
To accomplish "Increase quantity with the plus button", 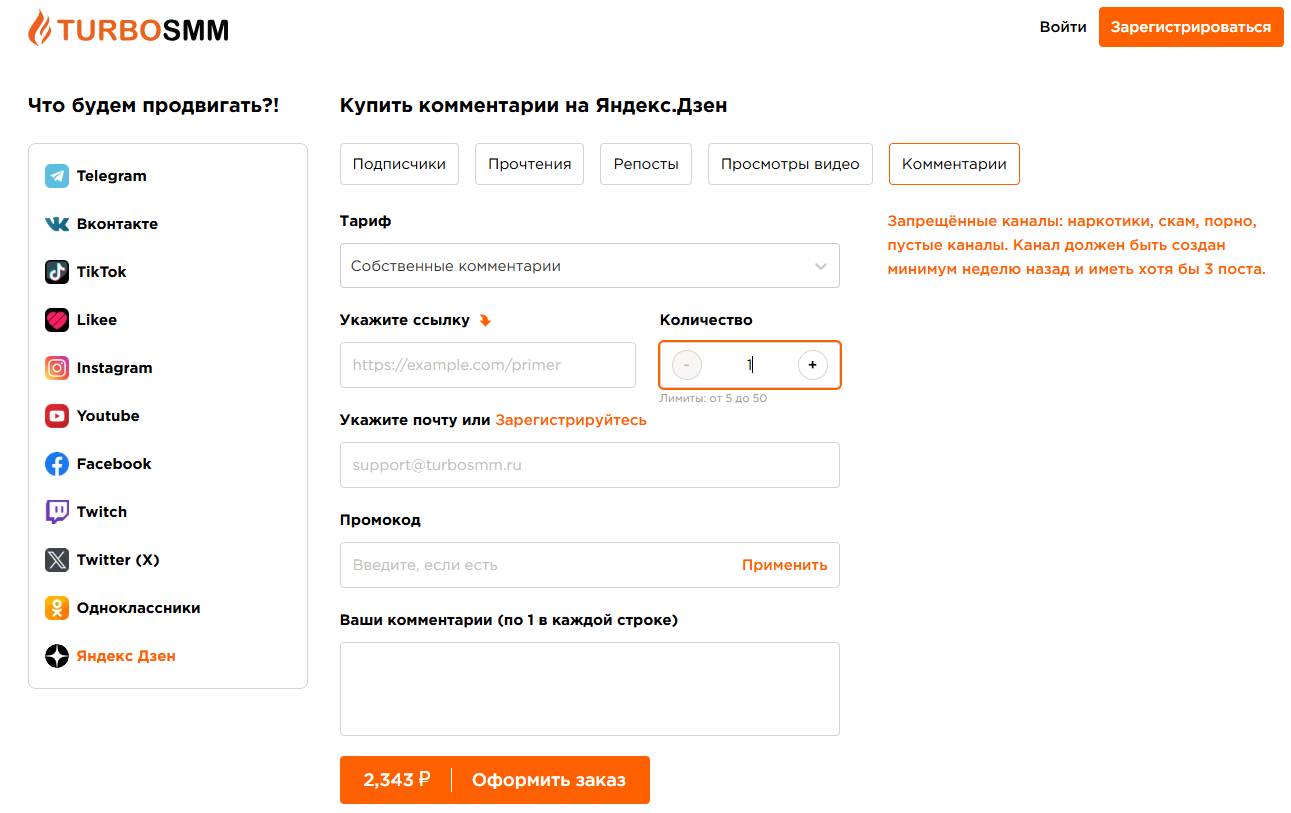I will pyautogui.click(x=812, y=365).
